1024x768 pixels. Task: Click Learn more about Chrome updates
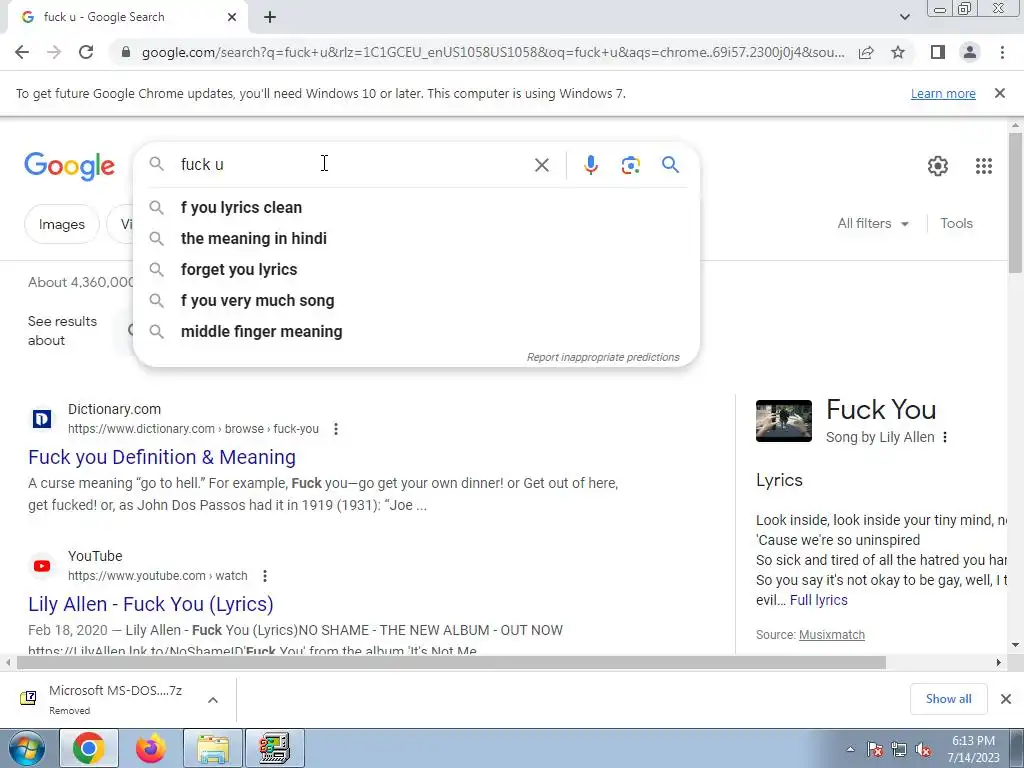(943, 93)
